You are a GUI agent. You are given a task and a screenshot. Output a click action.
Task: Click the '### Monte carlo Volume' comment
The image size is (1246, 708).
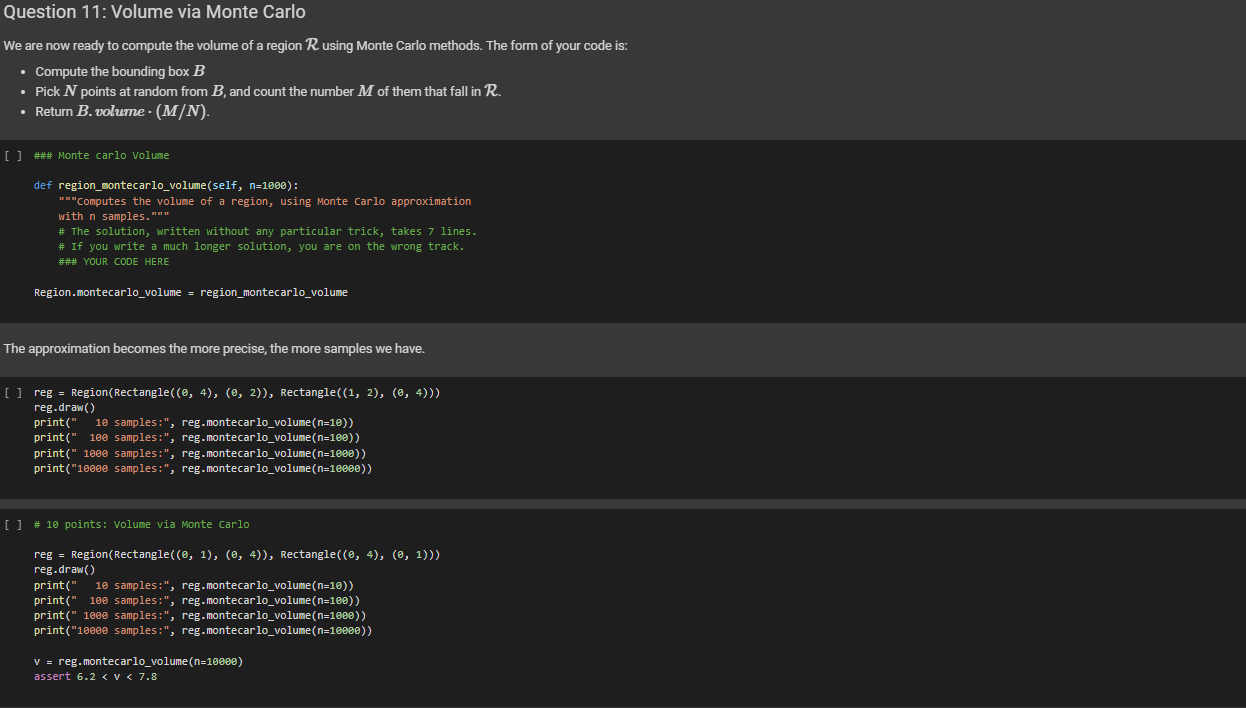click(x=102, y=155)
